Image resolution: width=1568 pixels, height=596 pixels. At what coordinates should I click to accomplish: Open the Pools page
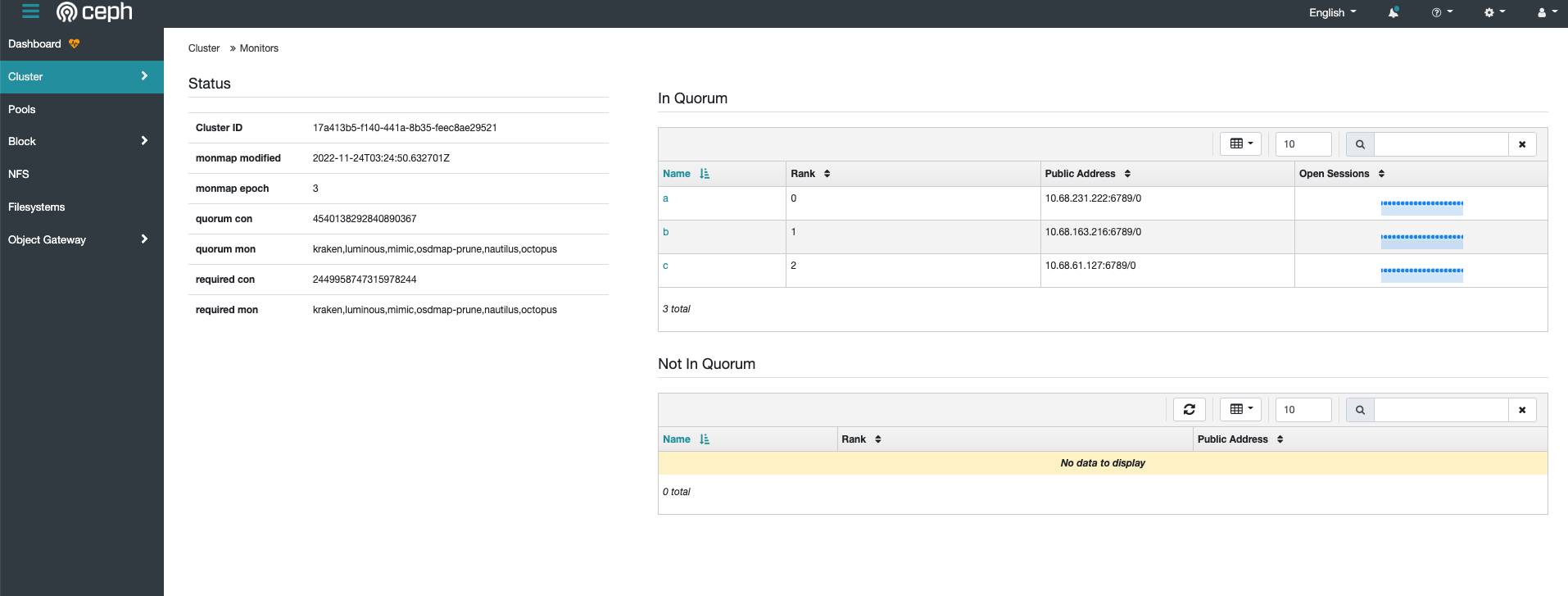tap(22, 109)
